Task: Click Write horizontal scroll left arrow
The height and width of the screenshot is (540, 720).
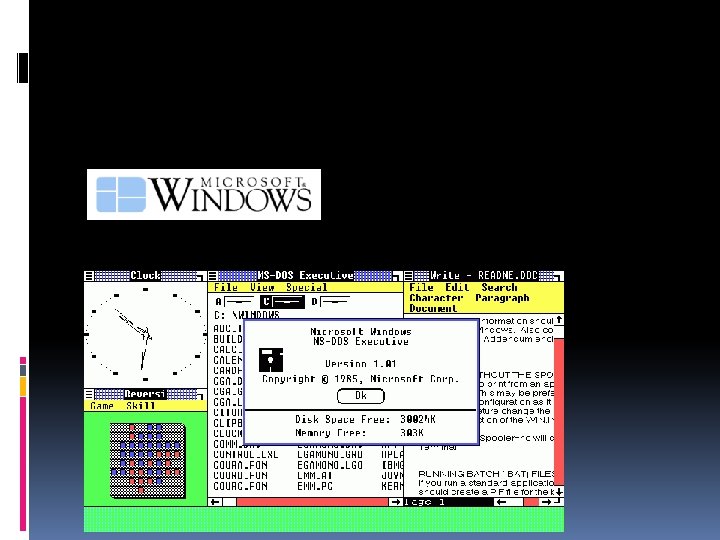Action: click(501, 502)
